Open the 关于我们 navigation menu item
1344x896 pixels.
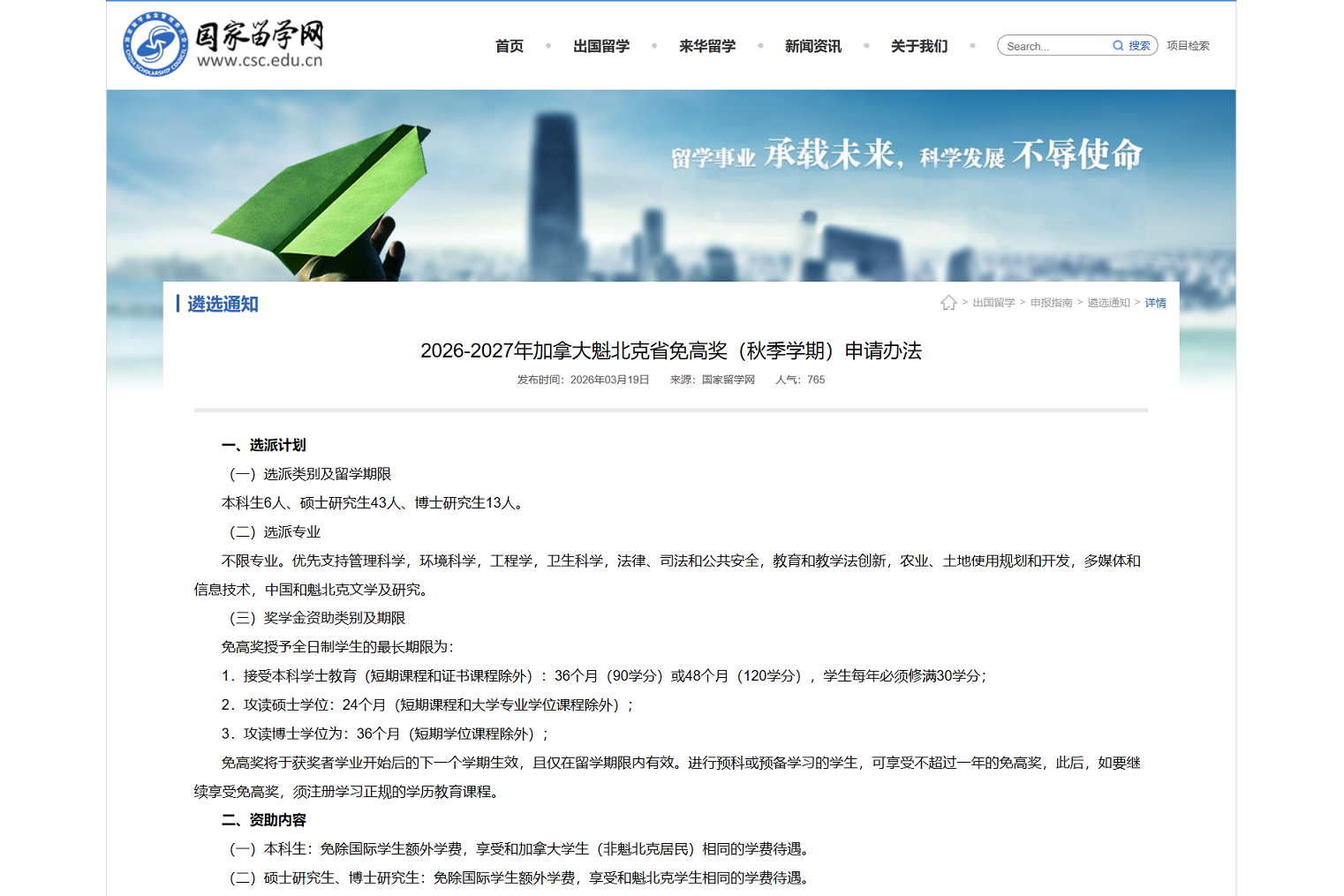point(919,46)
